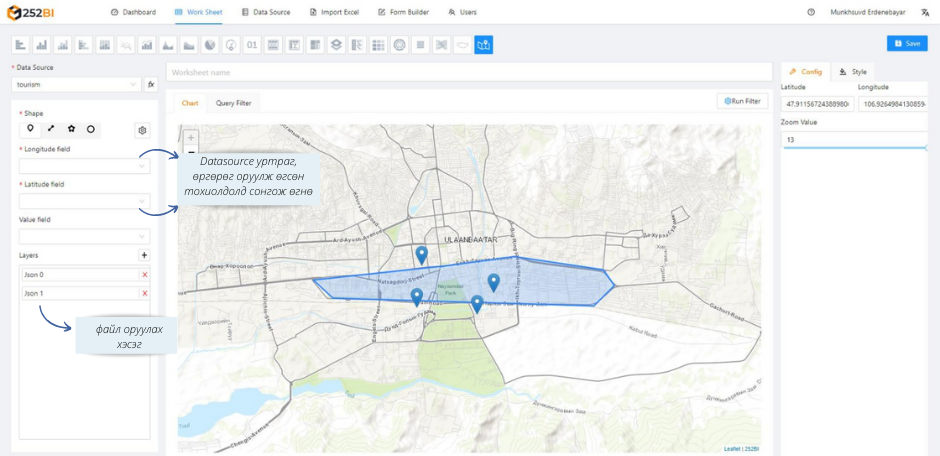Zoom in on the map
This screenshot has width=940, height=456.
[x=191, y=137]
